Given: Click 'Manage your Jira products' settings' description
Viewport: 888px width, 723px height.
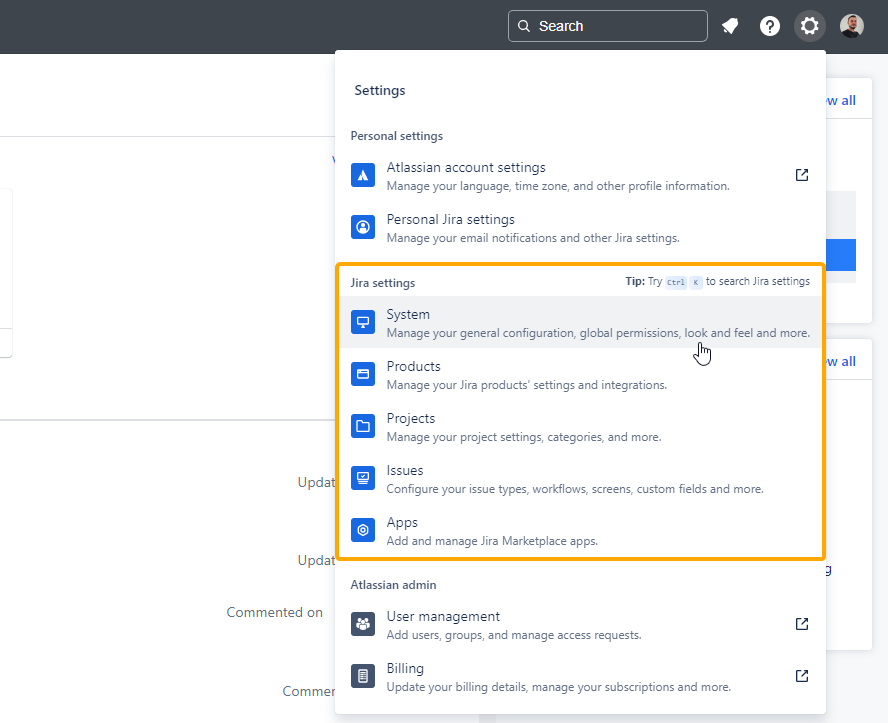Looking at the screenshot, I should [527, 385].
